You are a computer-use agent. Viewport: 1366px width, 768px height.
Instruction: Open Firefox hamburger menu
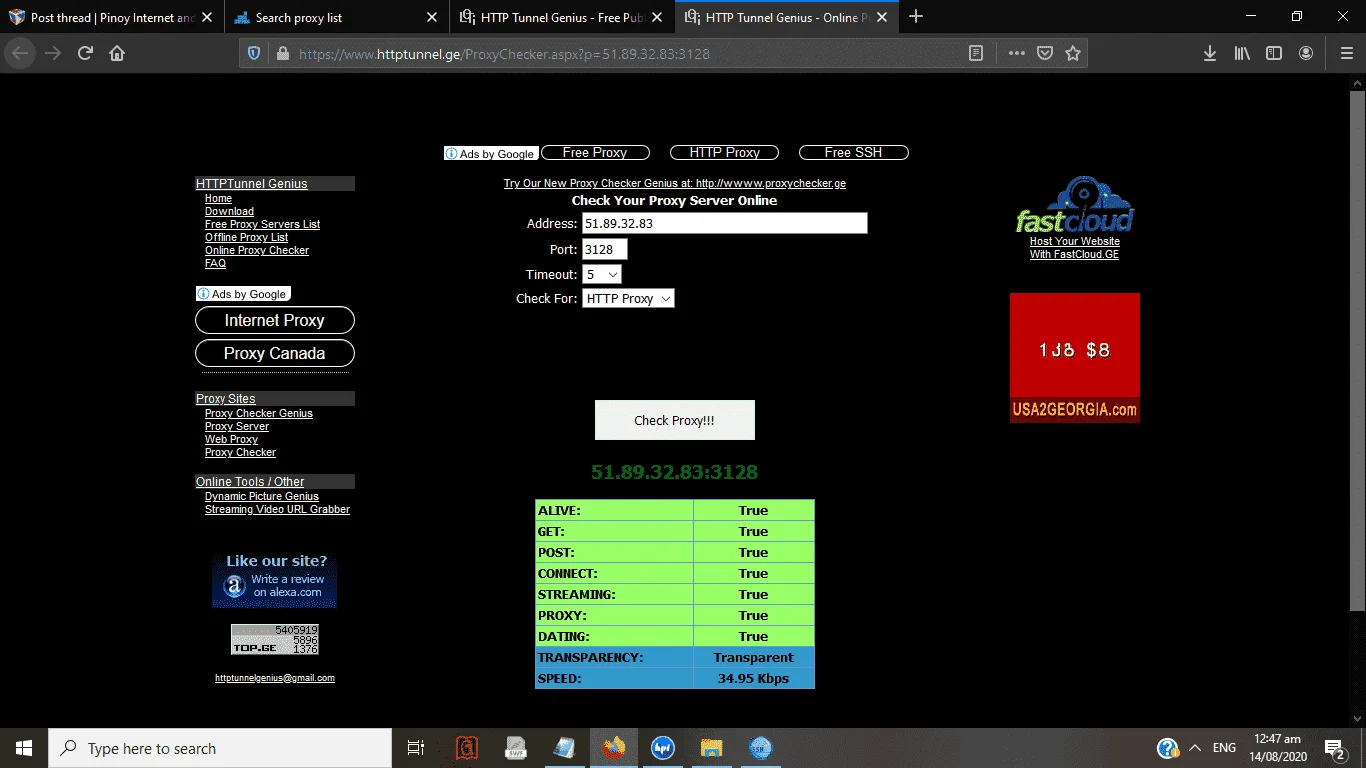pos(1346,54)
